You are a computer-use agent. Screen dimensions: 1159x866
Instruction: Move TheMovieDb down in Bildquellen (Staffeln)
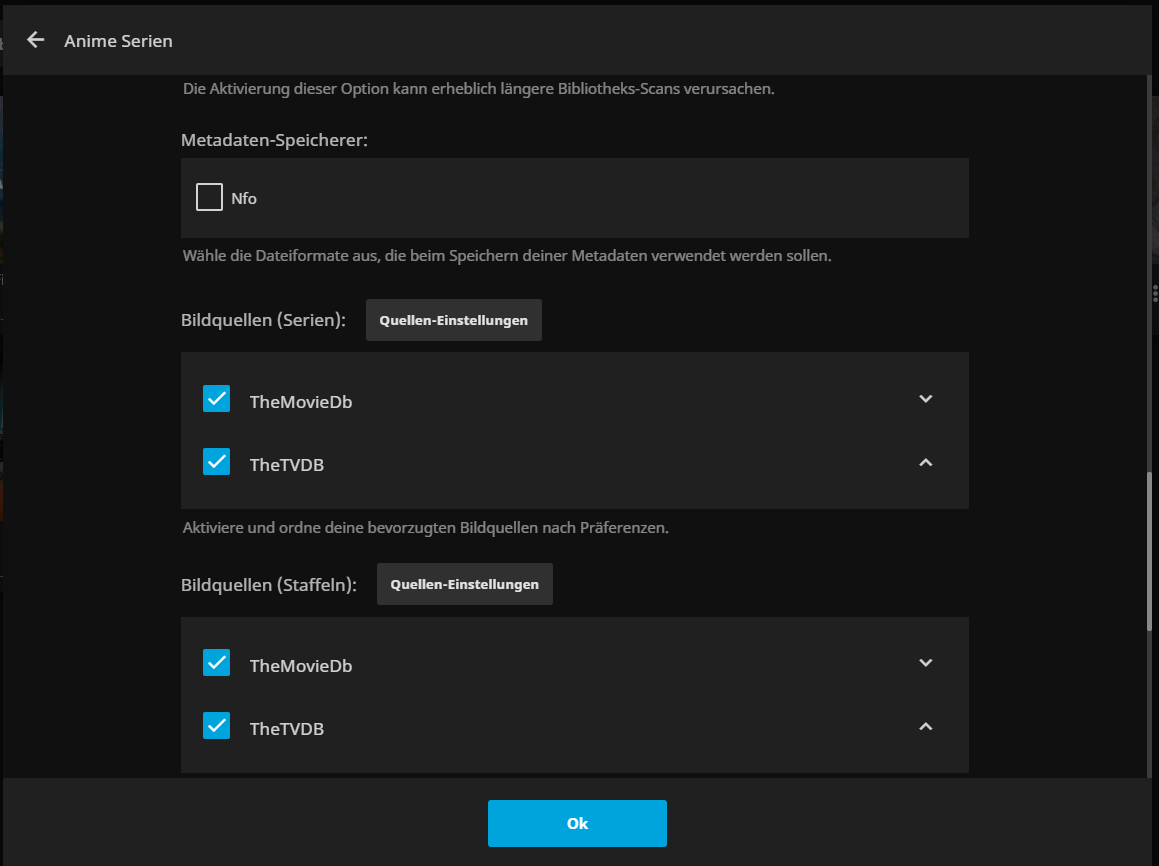(925, 663)
